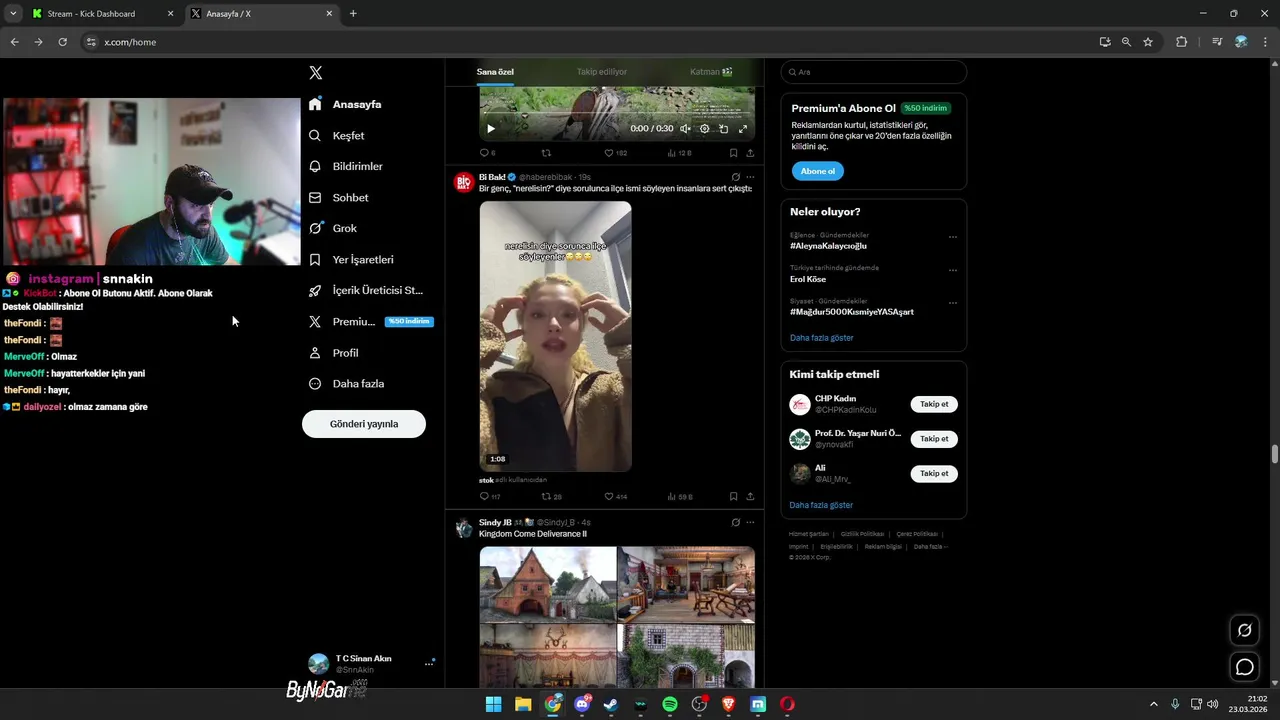The image size is (1280, 720).
Task: Open Grok in the X sidebar
Action: click(333, 228)
